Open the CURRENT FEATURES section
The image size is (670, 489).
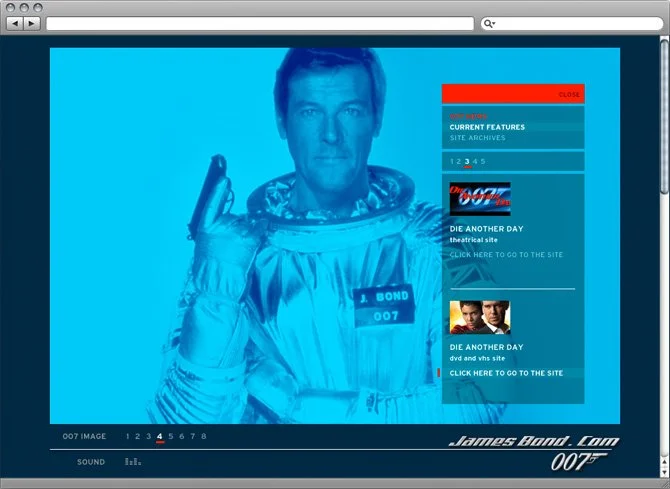[x=487, y=127]
